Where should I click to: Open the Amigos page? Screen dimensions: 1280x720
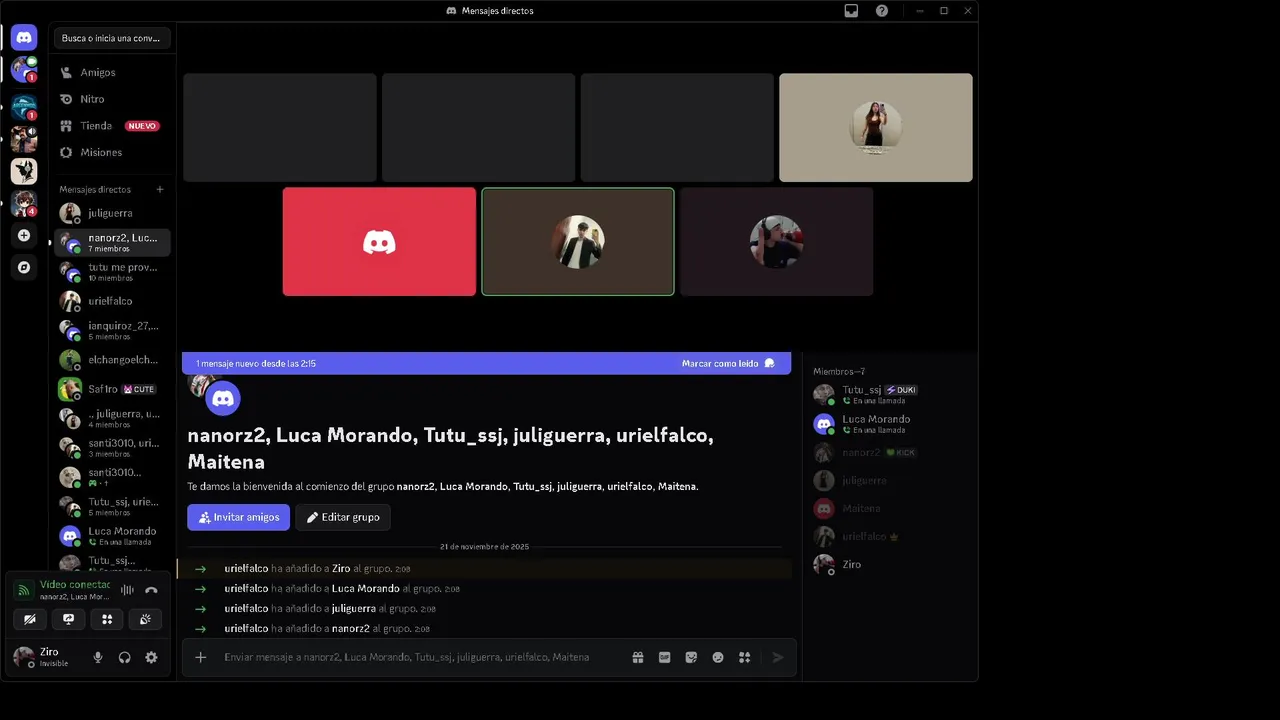pos(112,72)
